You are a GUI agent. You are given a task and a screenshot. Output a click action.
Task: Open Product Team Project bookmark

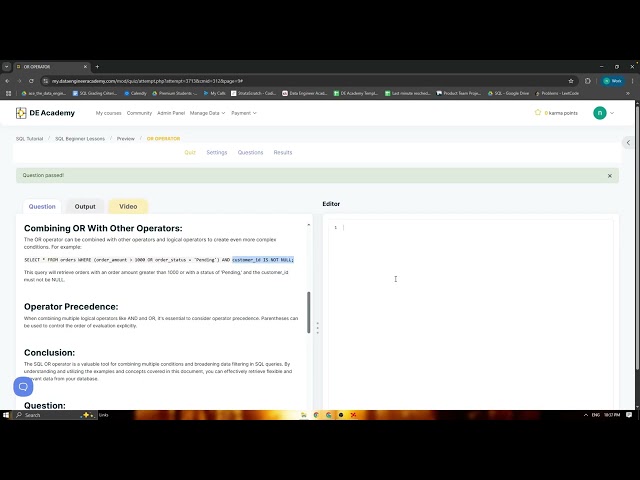point(459,93)
